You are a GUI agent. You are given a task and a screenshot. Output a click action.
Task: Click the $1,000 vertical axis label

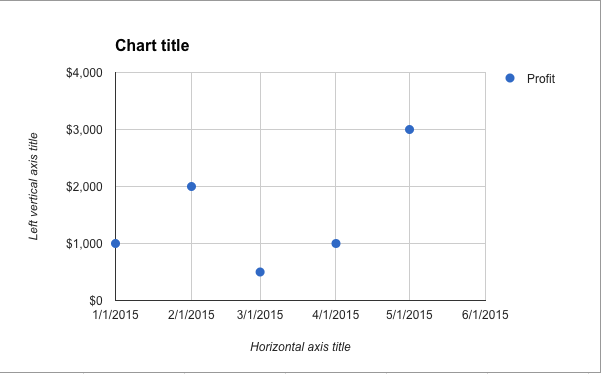click(x=84, y=244)
